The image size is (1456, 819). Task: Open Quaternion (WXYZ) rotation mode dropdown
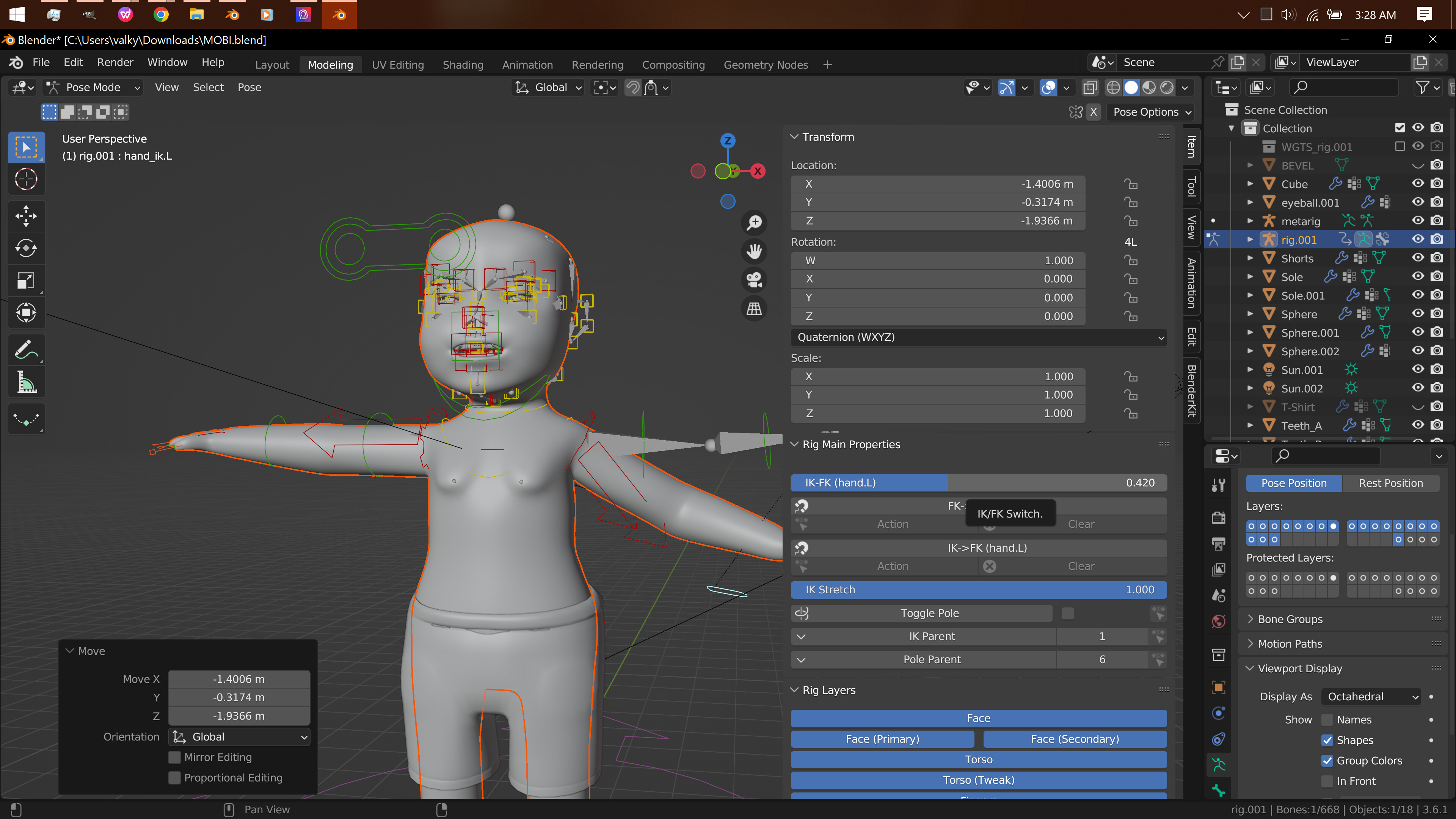pos(979,337)
